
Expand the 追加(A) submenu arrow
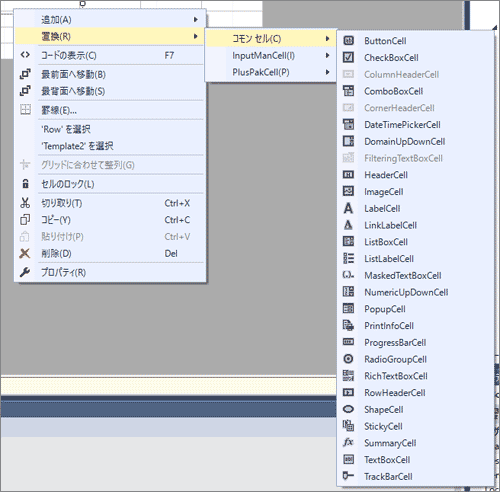(x=196, y=20)
